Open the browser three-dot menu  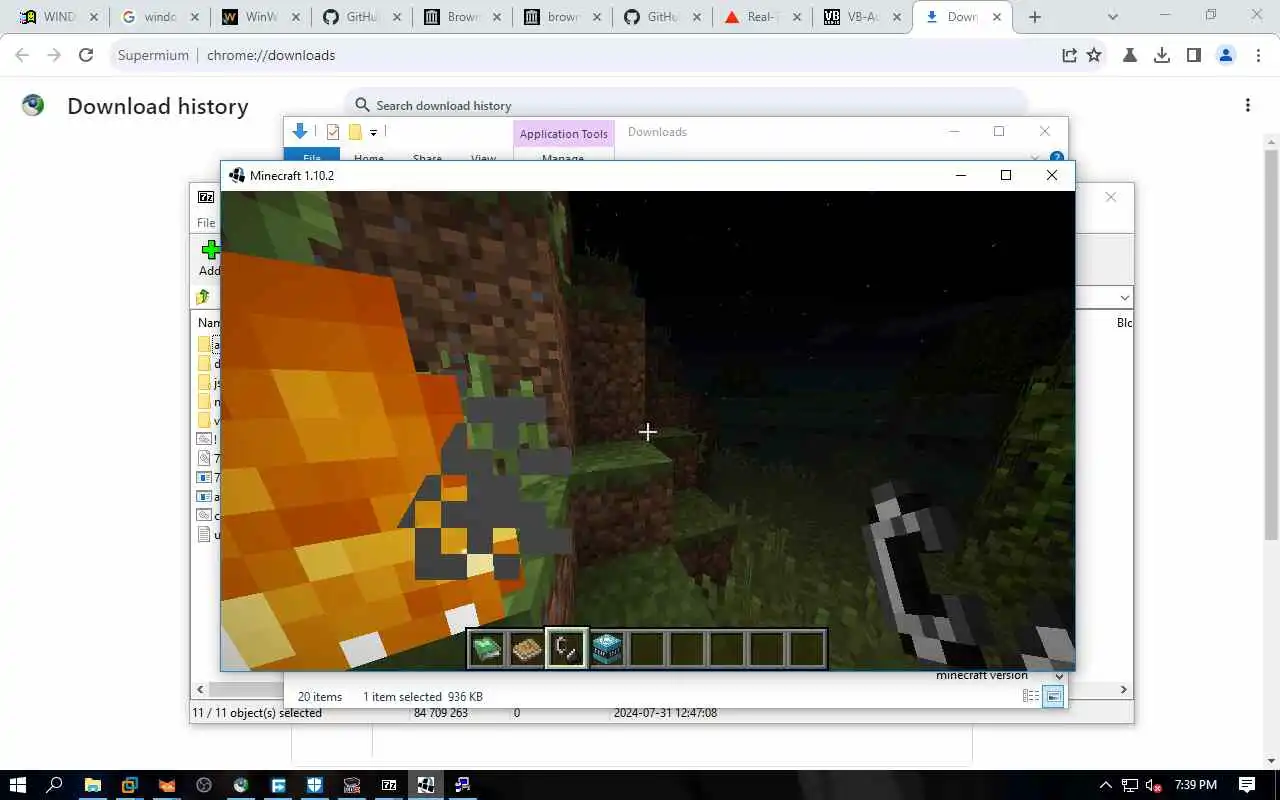[x=1258, y=55]
